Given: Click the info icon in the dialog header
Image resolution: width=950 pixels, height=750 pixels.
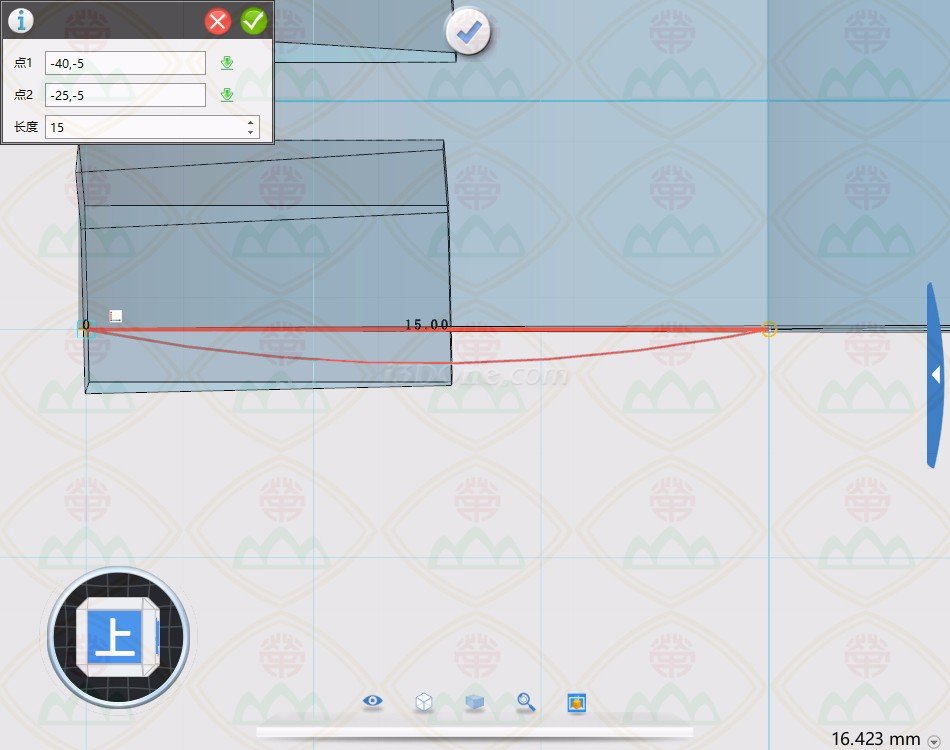Looking at the screenshot, I should tap(20, 20).
